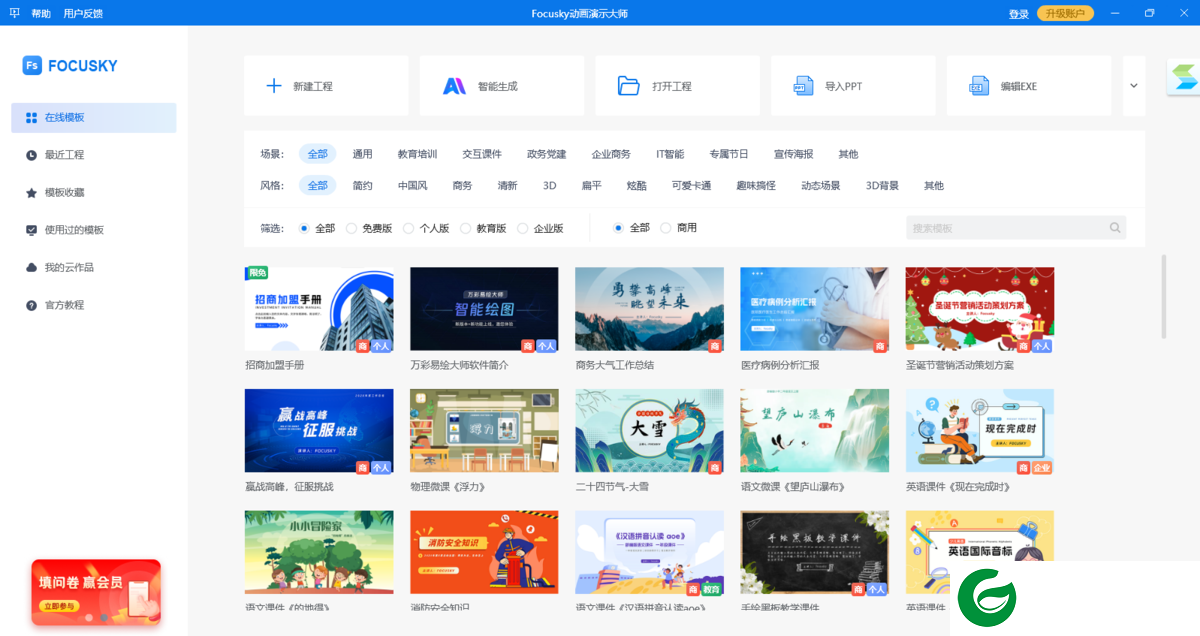Viewport: 1200px width, 636px height.
Task: Select the 教育培训 scene tab
Action: (417, 154)
